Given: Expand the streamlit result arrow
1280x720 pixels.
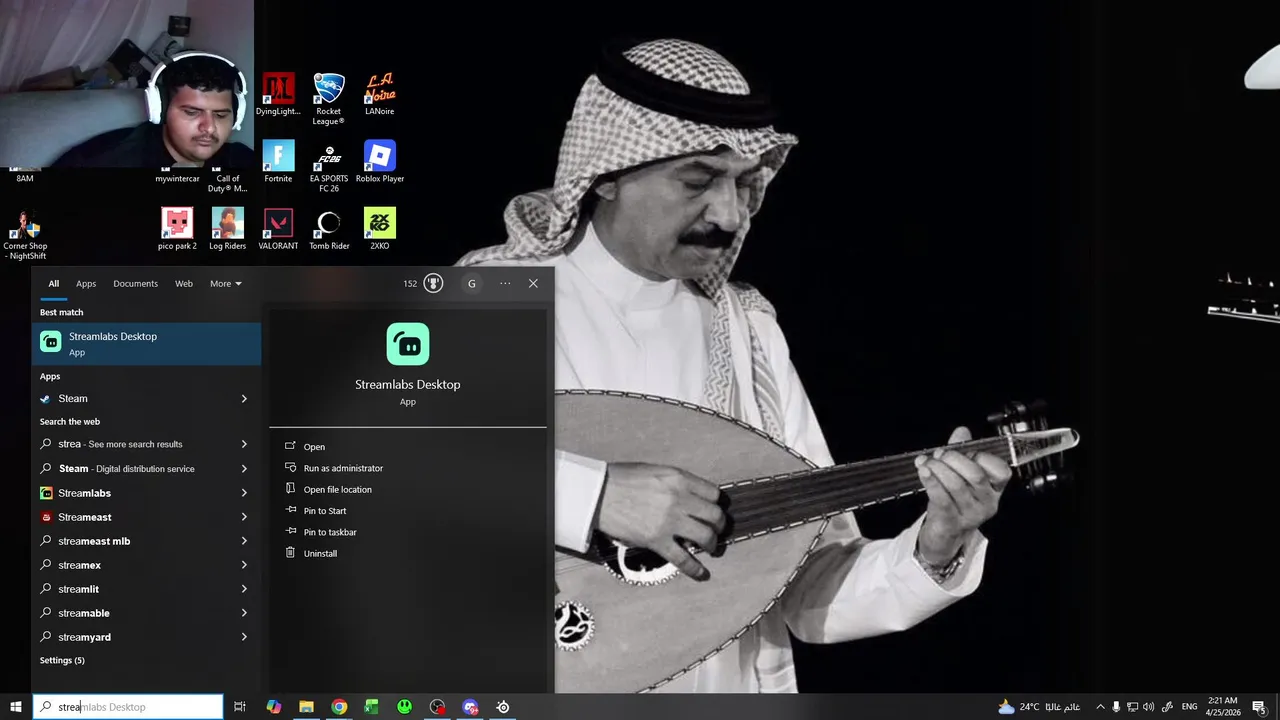Looking at the screenshot, I should 244,589.
